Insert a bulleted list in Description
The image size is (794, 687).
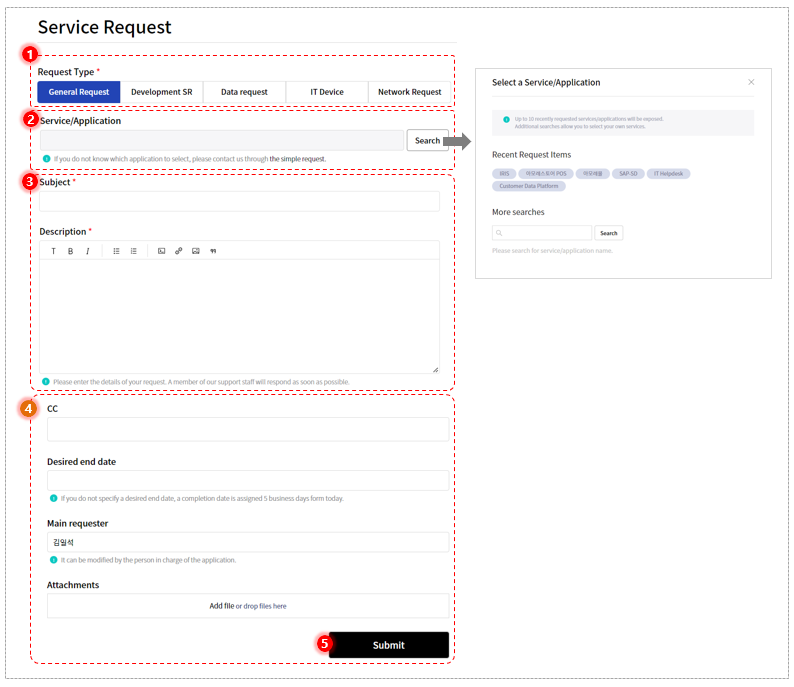[x=116, y=251]
